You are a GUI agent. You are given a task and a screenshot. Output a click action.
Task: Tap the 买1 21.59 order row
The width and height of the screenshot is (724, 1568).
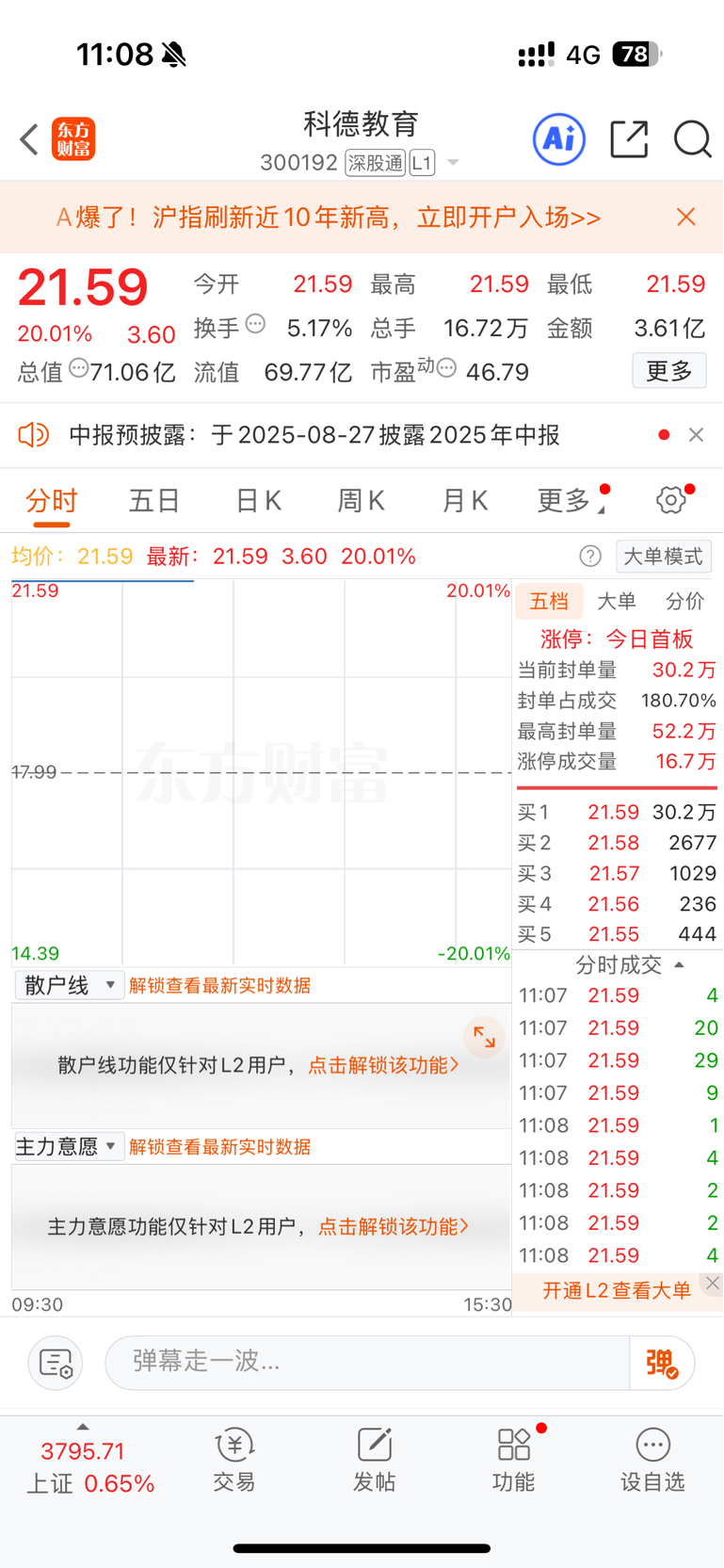(617, 812)
